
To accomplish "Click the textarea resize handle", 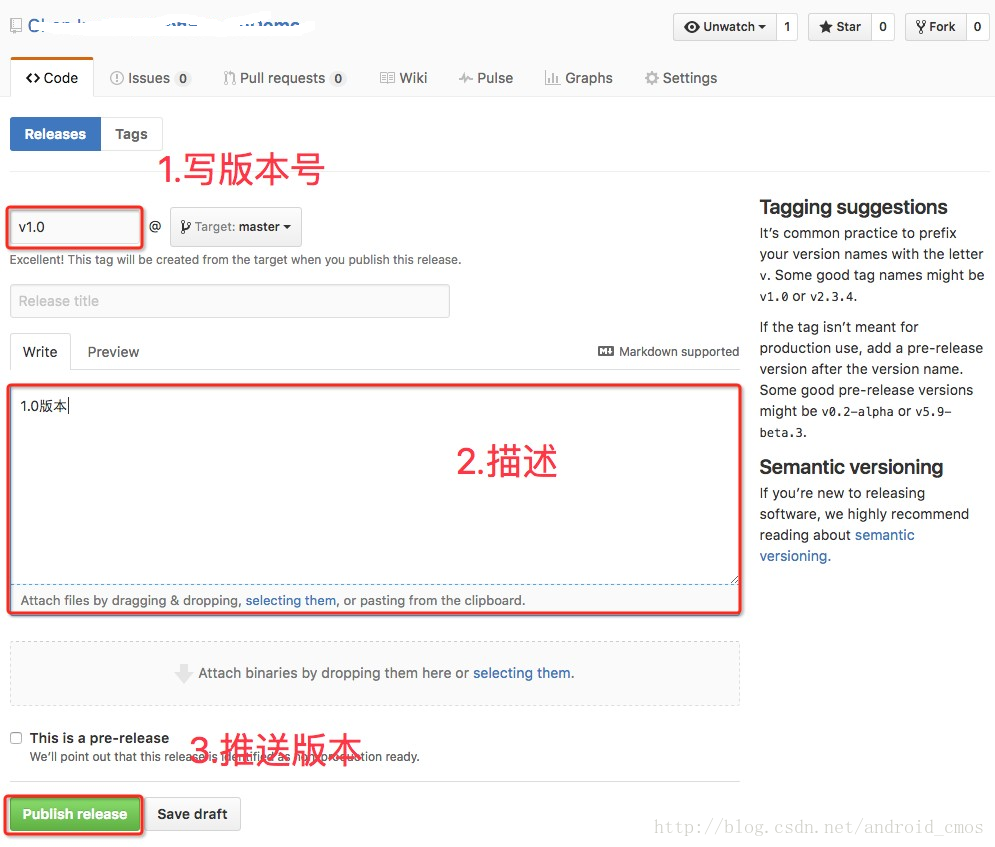I will pyautogui.click(x=734, y=579).
